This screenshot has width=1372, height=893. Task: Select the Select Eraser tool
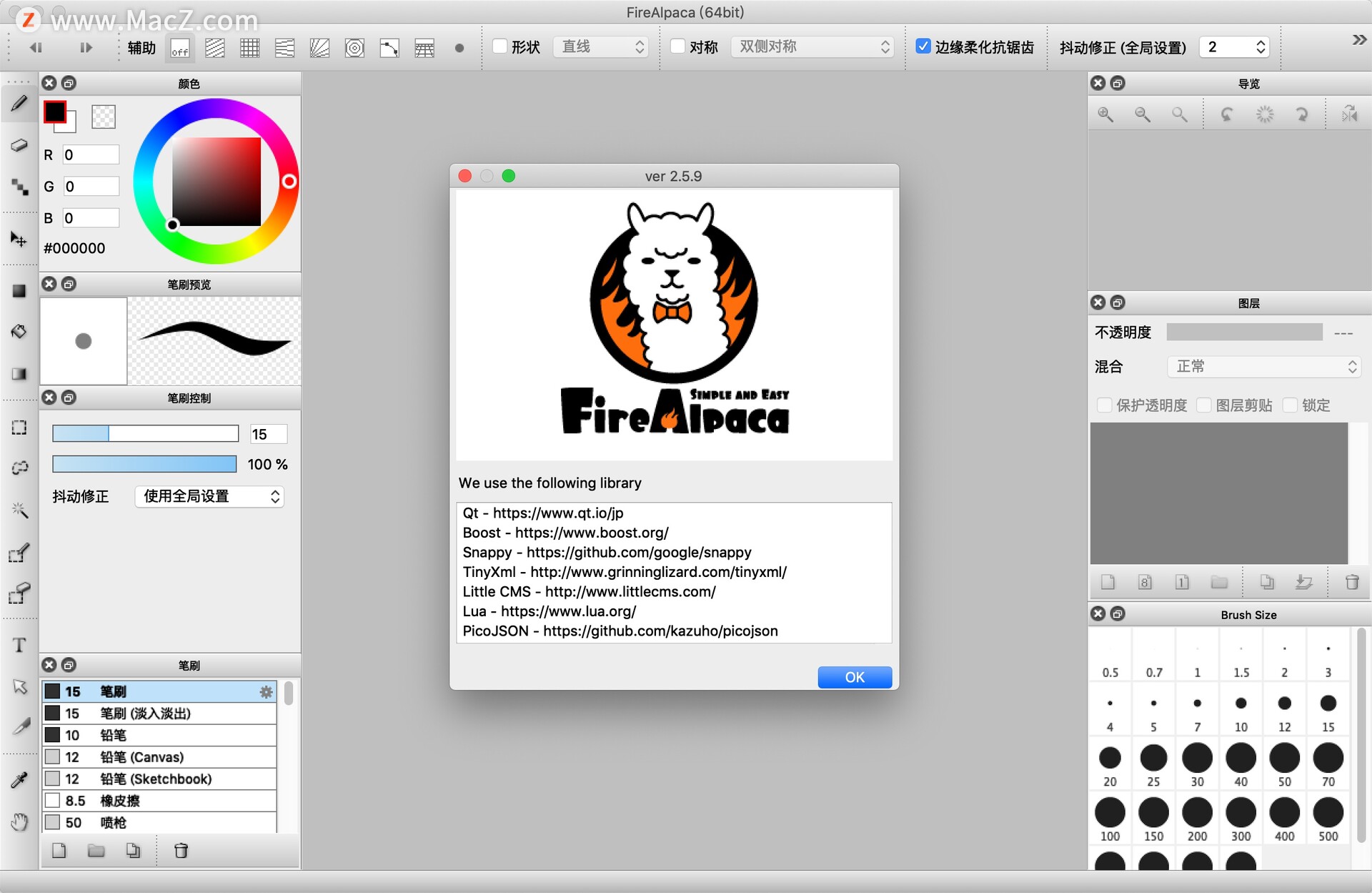point(19,593)
